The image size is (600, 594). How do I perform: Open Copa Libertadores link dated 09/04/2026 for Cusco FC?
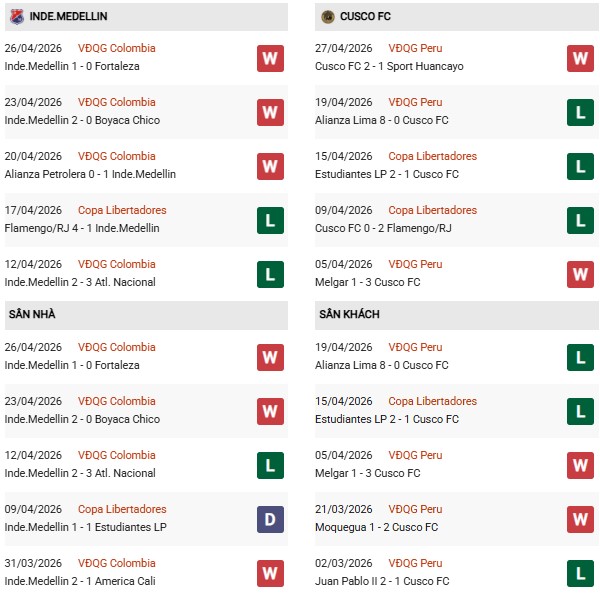pyautogui.click(x=433, y=211)
